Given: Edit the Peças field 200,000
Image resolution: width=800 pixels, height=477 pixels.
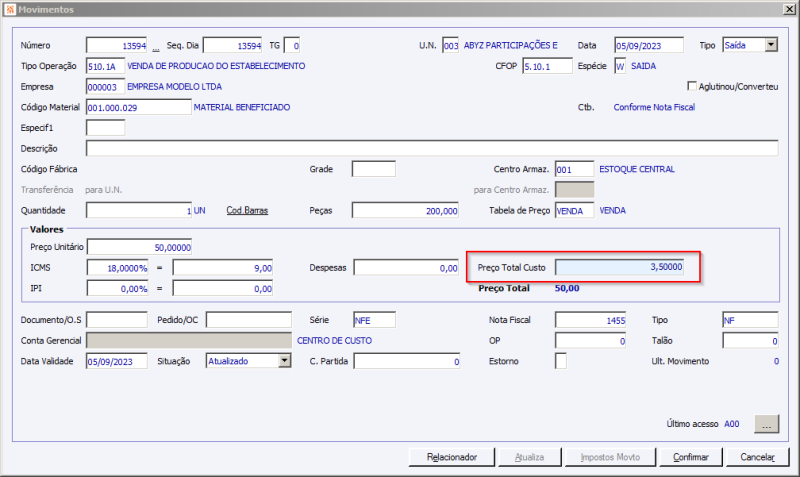Looking at the screenshot, I should pos(405,210).
